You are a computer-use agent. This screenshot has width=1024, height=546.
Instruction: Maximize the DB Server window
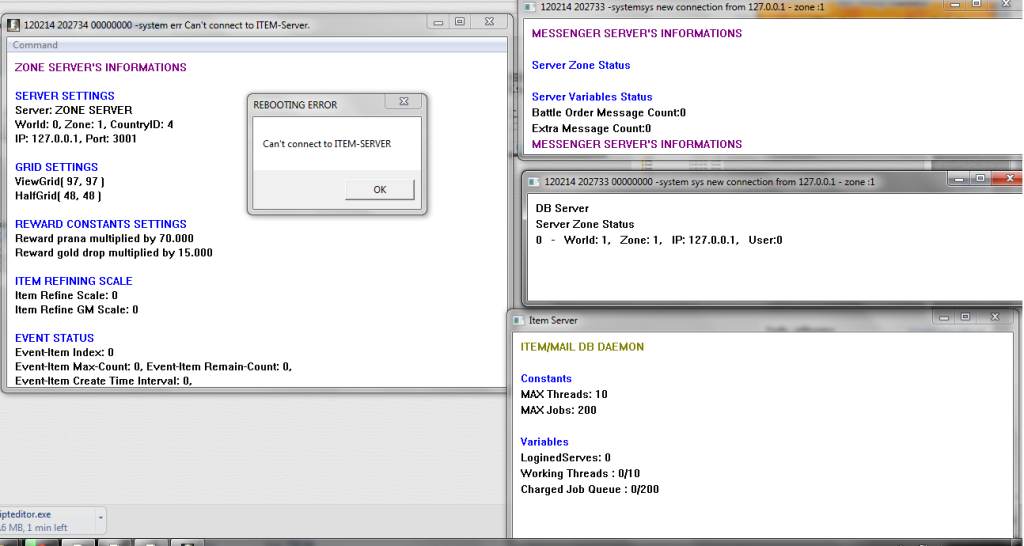point(979,178)
